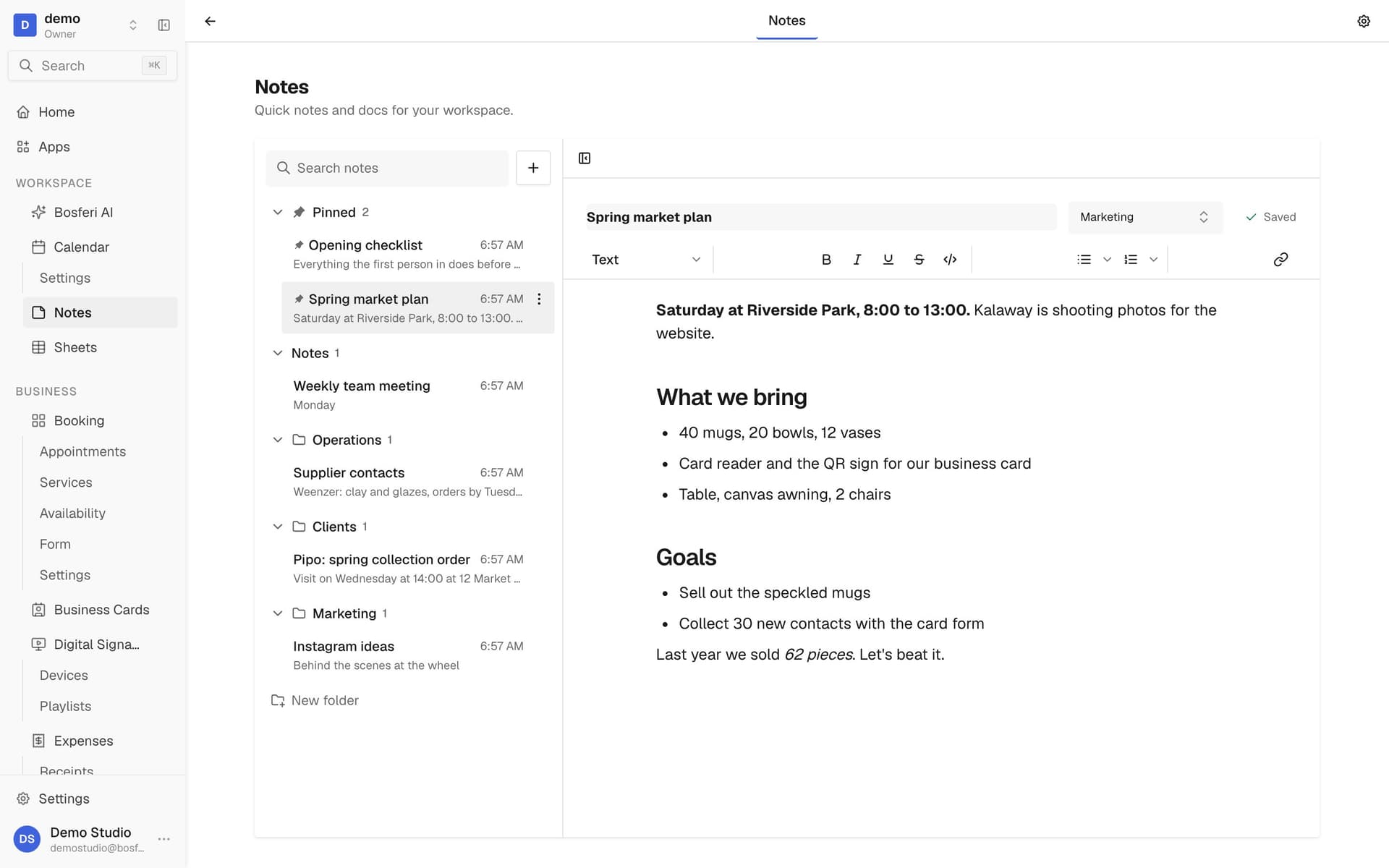Edit the Spring market plan title field
The width and height of the screenshot is (1389, 868).
coord(821,217)
